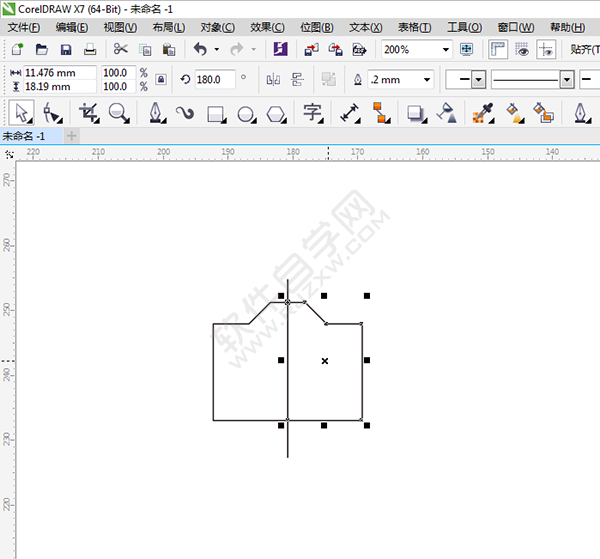Select the Drop Shadow tool
The width and height of the screenshot is (600, 559).
coord(416,114)
